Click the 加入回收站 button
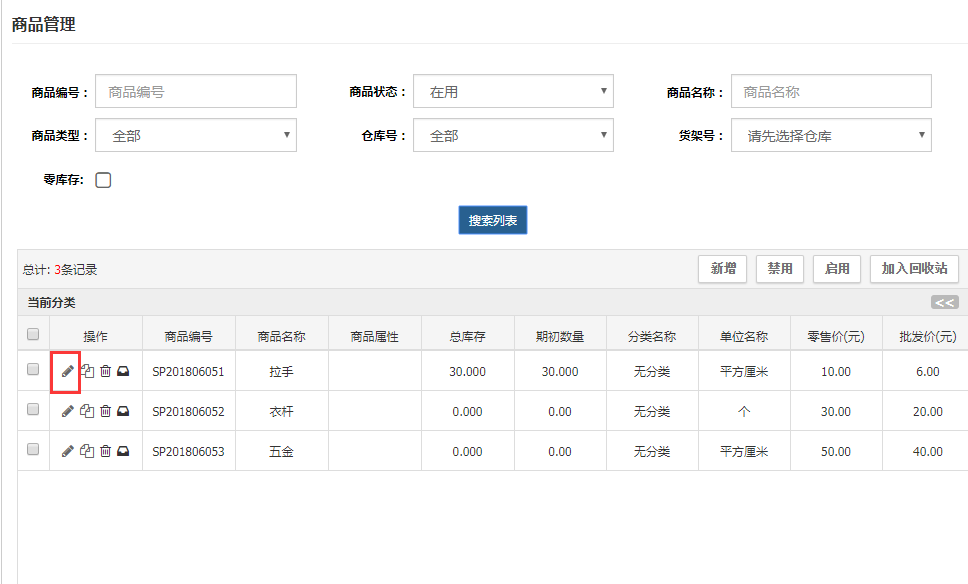Image resolution: width=968 pixels, height=584 pixels. pos(914,269)
